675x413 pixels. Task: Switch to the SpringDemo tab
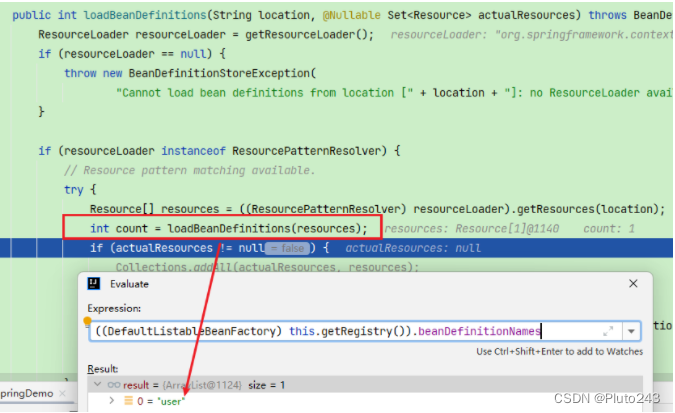click(x=27, y=393)
